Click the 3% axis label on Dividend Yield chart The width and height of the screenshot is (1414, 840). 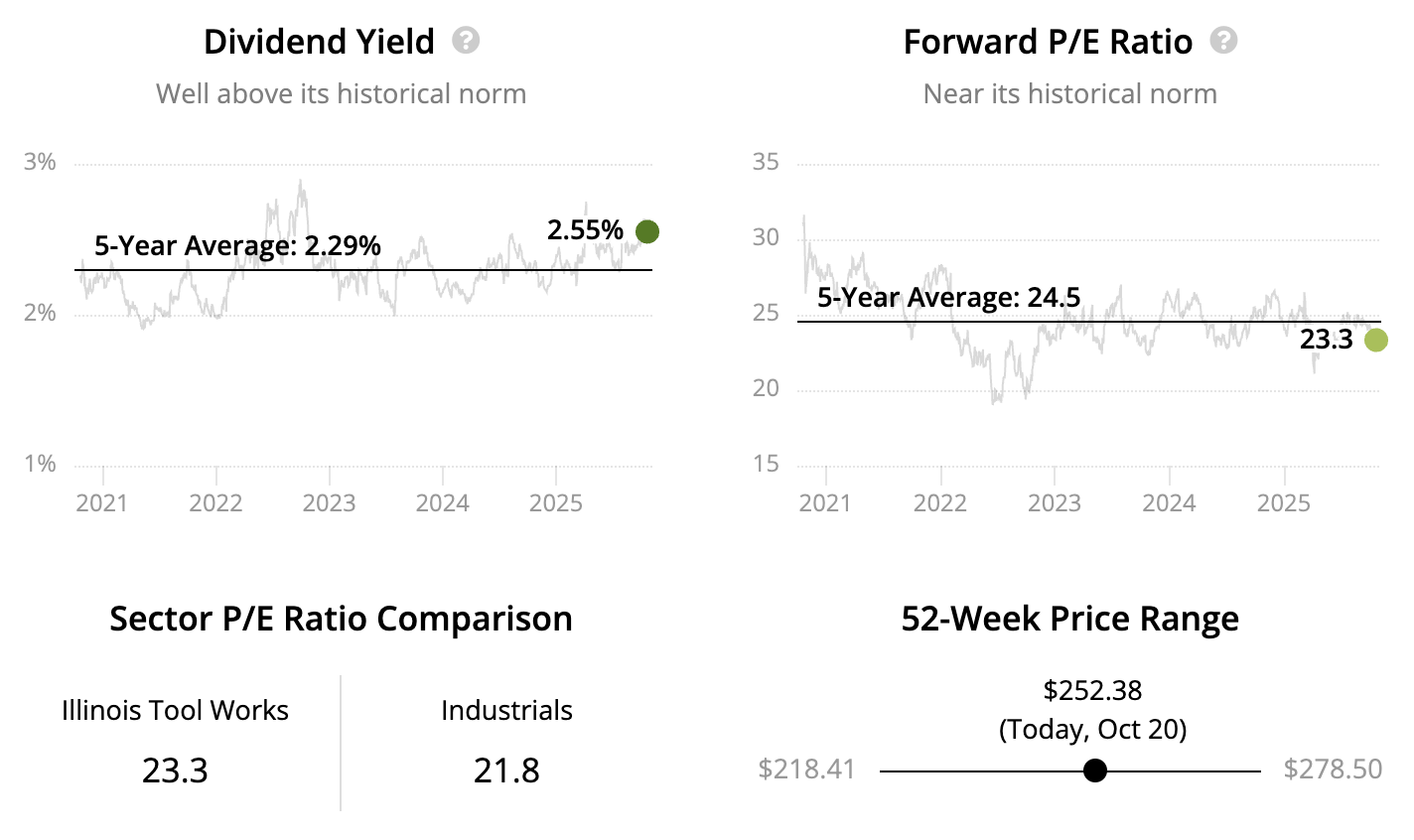point(40,162)
